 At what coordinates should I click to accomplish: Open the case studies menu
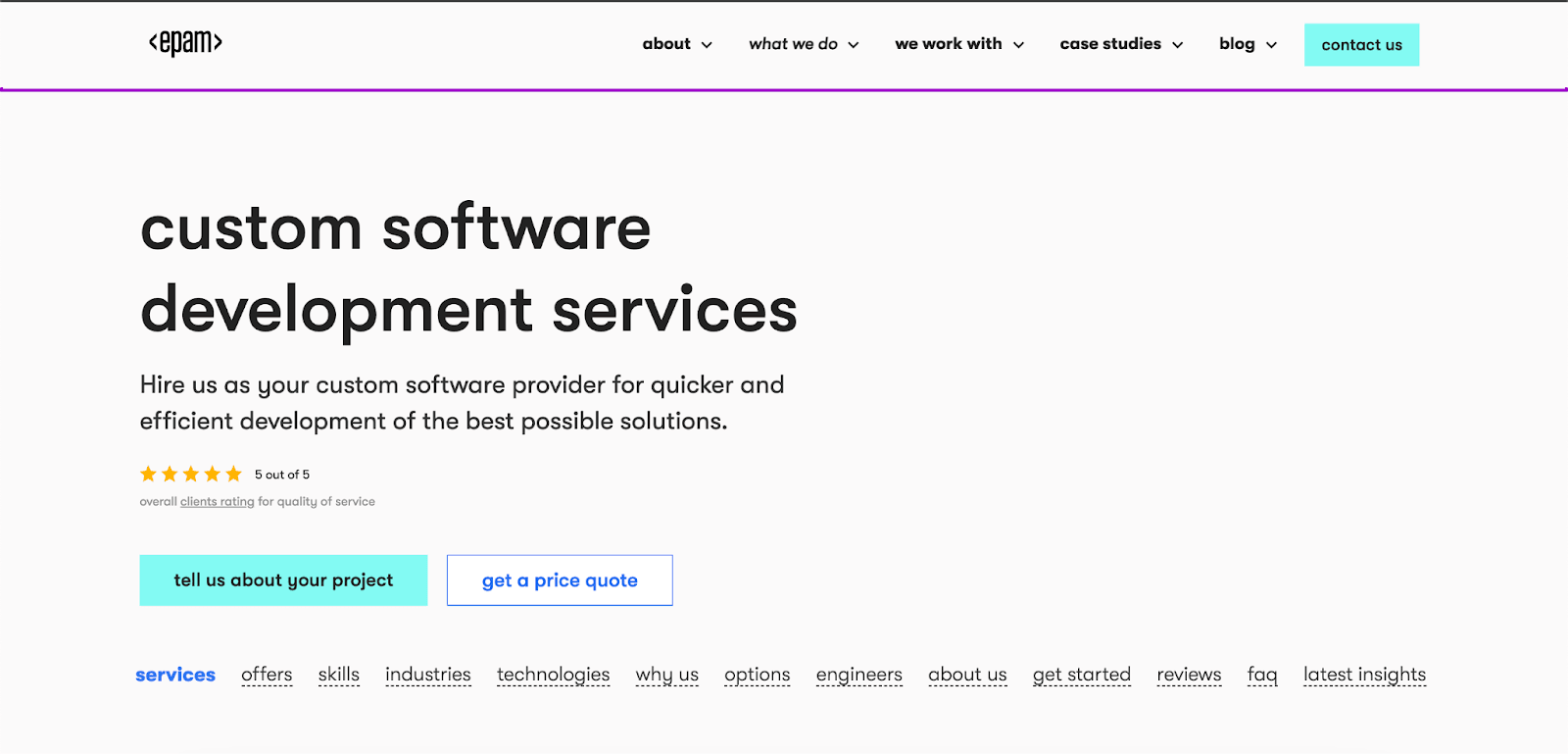1110,44
